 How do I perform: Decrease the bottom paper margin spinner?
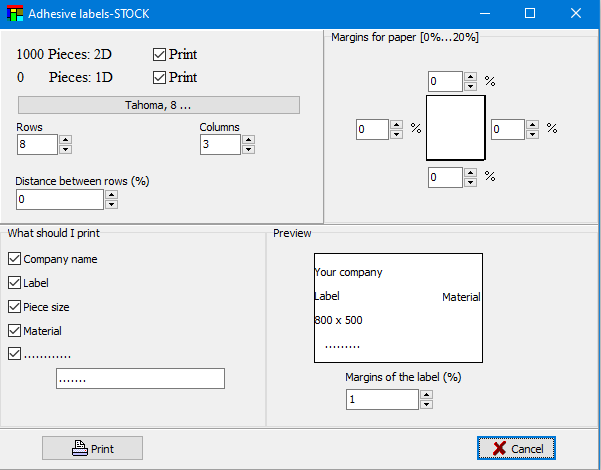click(470, 182)
